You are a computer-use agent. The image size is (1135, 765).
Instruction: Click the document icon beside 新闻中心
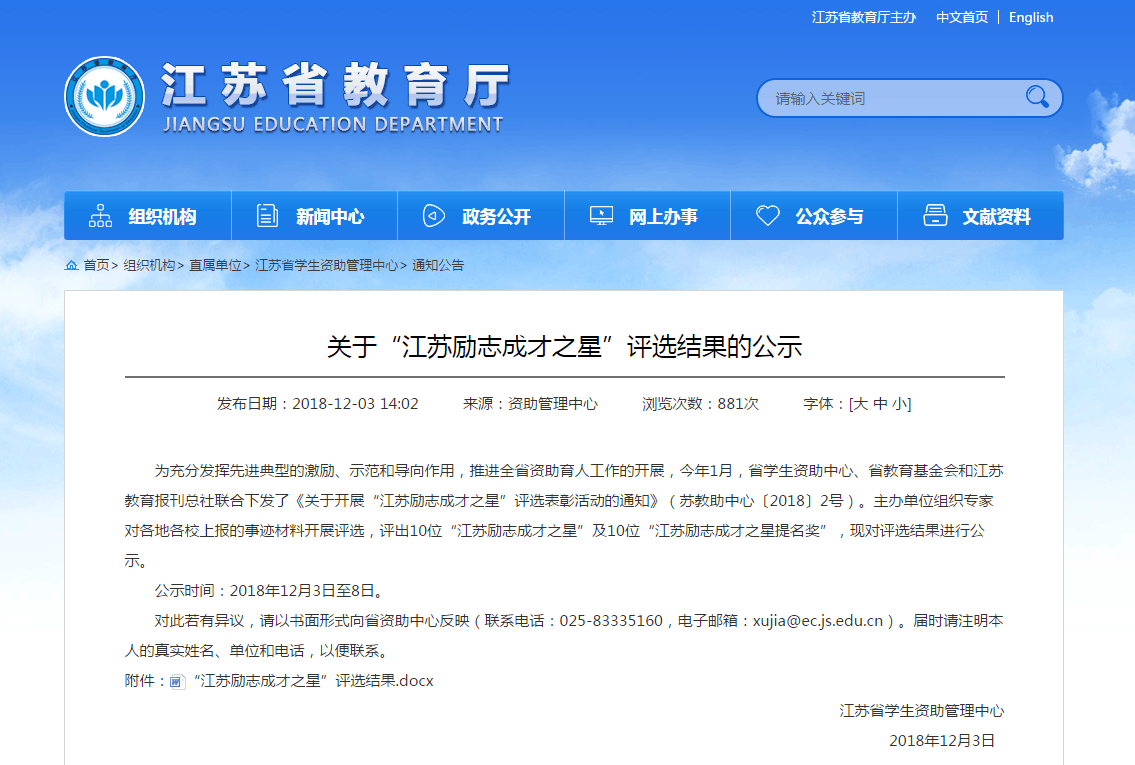coord(267,216)
